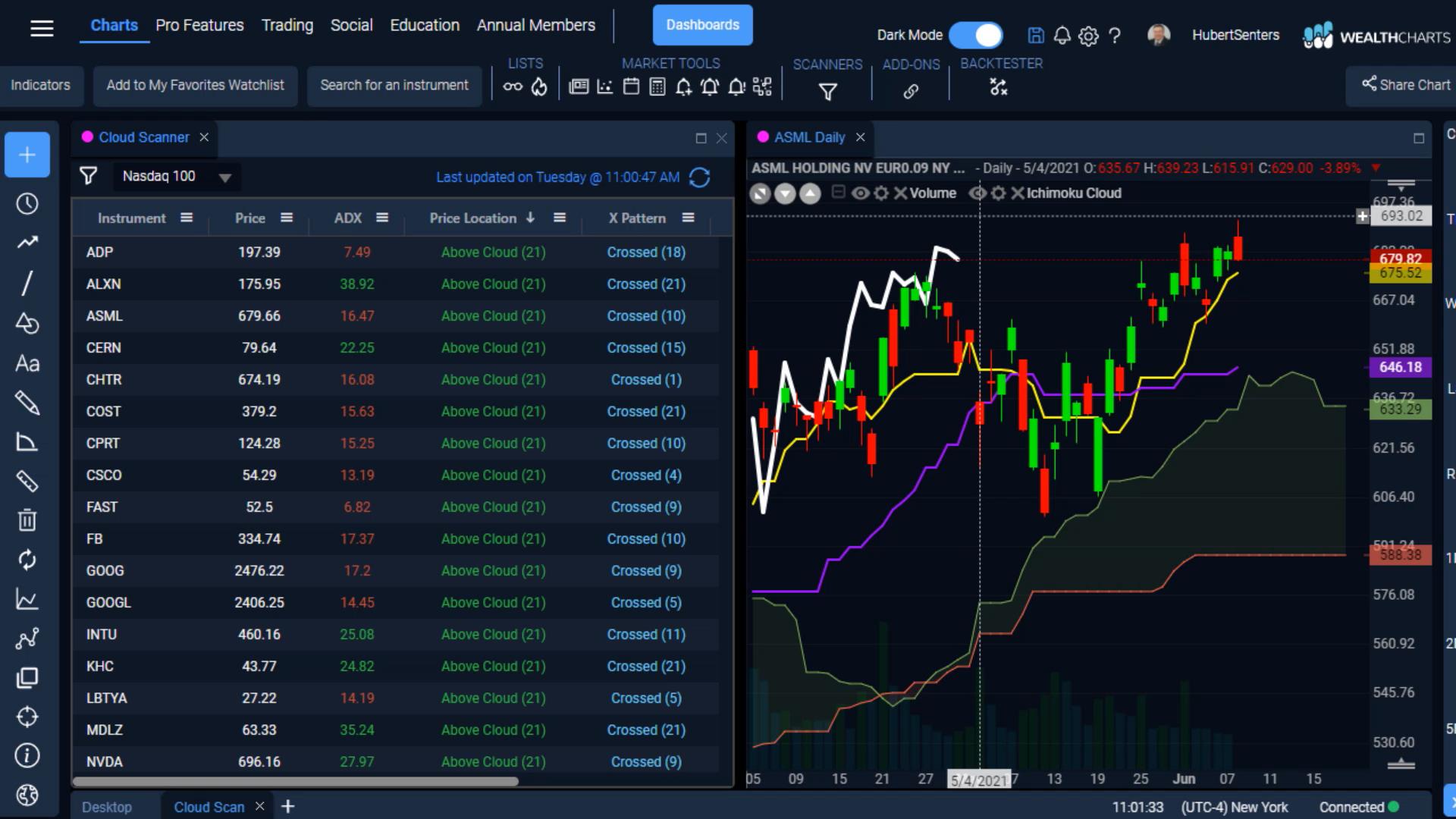Image resolution: width=1456 pixels, height=819 pixels.
Task: Click the info circle sidebar icon
Action: 27,755
